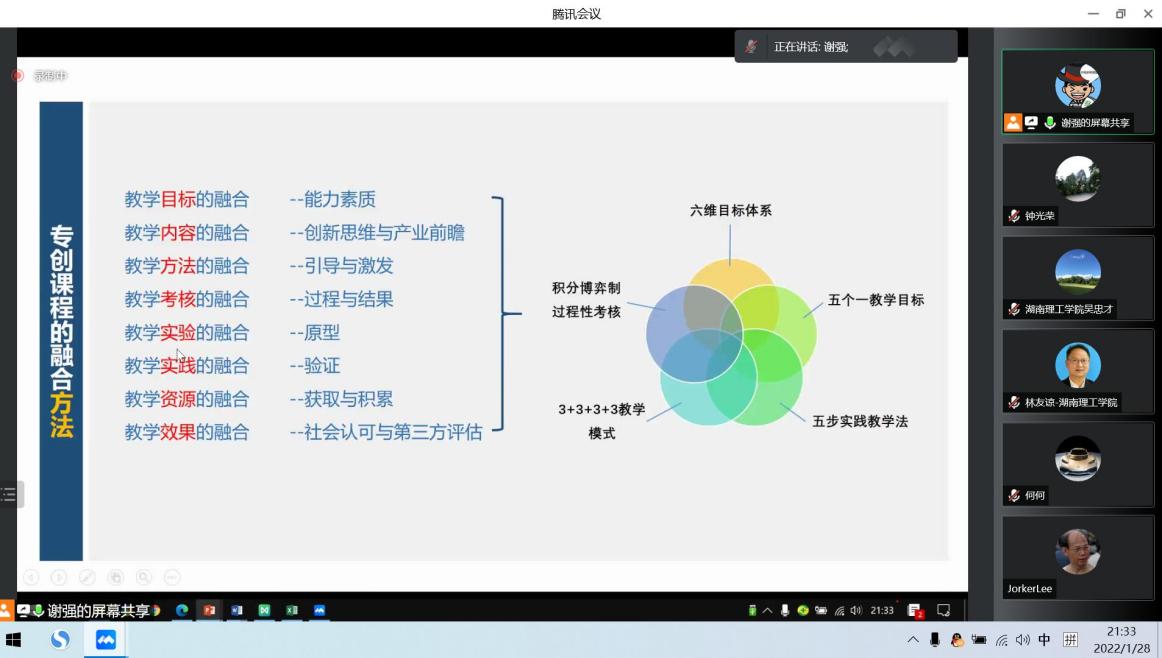Screen dimensions: 1162x658
Task: Toggle the speaker volume icon in system tray
Action: pos(1022,641)
